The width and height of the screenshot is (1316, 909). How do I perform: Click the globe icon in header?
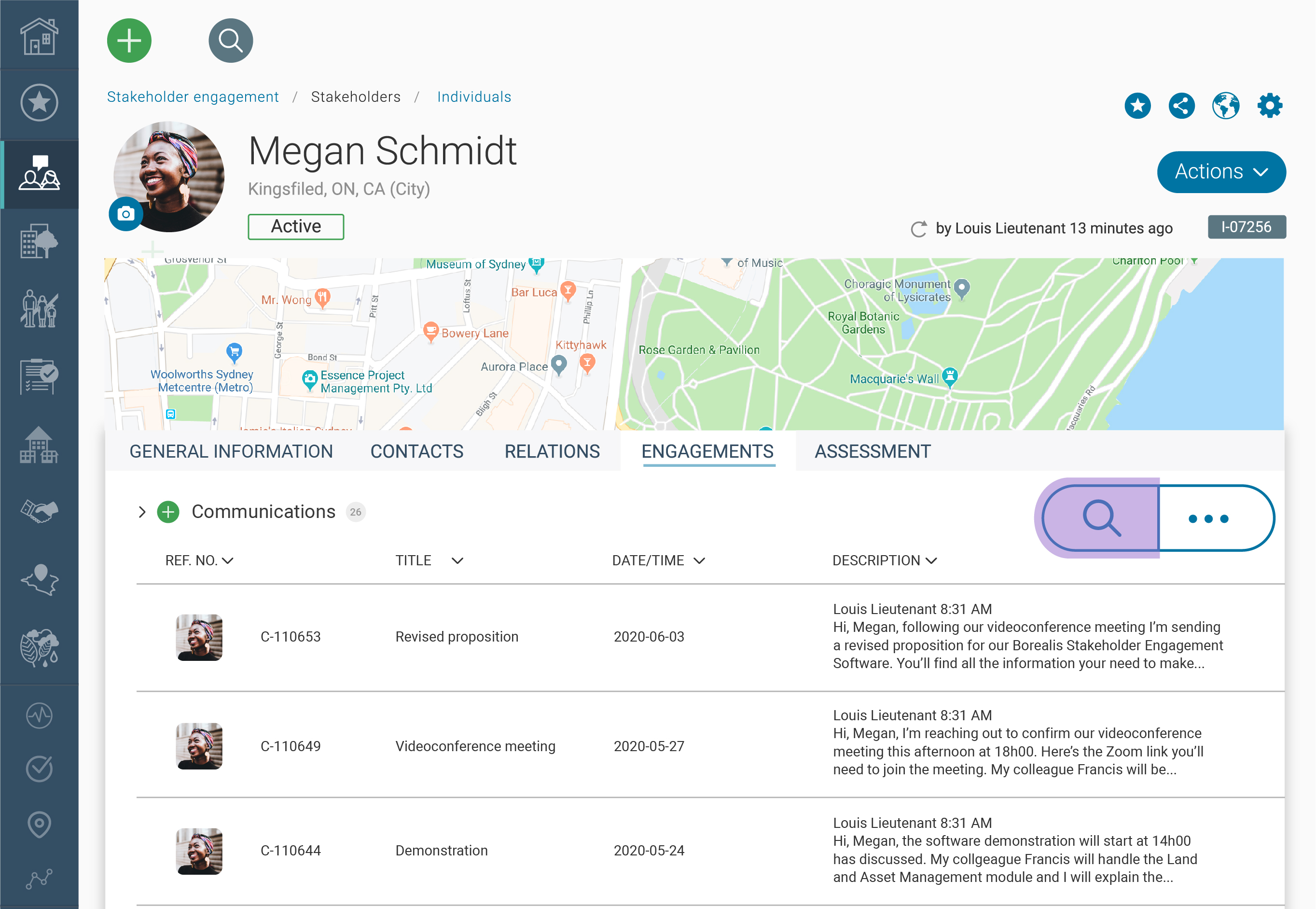click(1225, 105)
